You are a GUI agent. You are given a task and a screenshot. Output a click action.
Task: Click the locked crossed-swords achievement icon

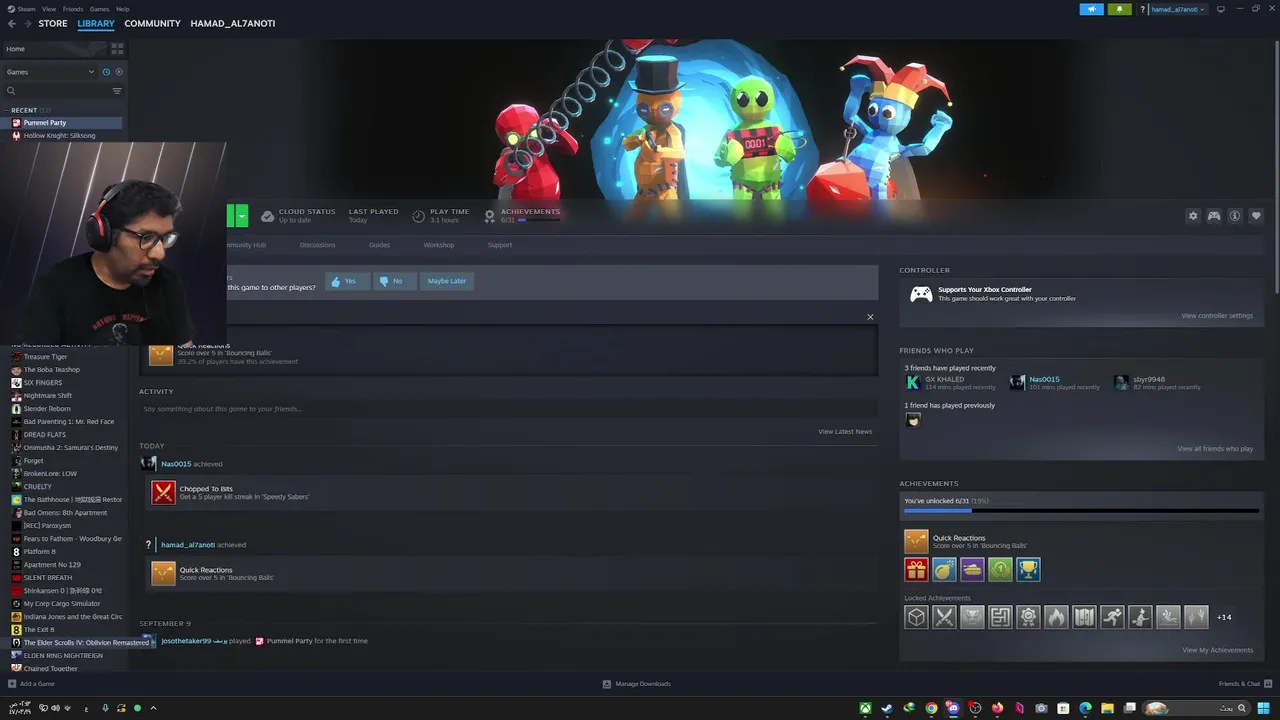(x=944, y=617)
